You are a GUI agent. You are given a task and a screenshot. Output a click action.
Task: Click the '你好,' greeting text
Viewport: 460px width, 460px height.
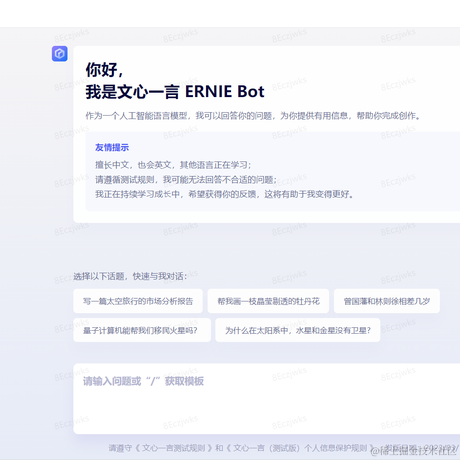coord(104,70)
